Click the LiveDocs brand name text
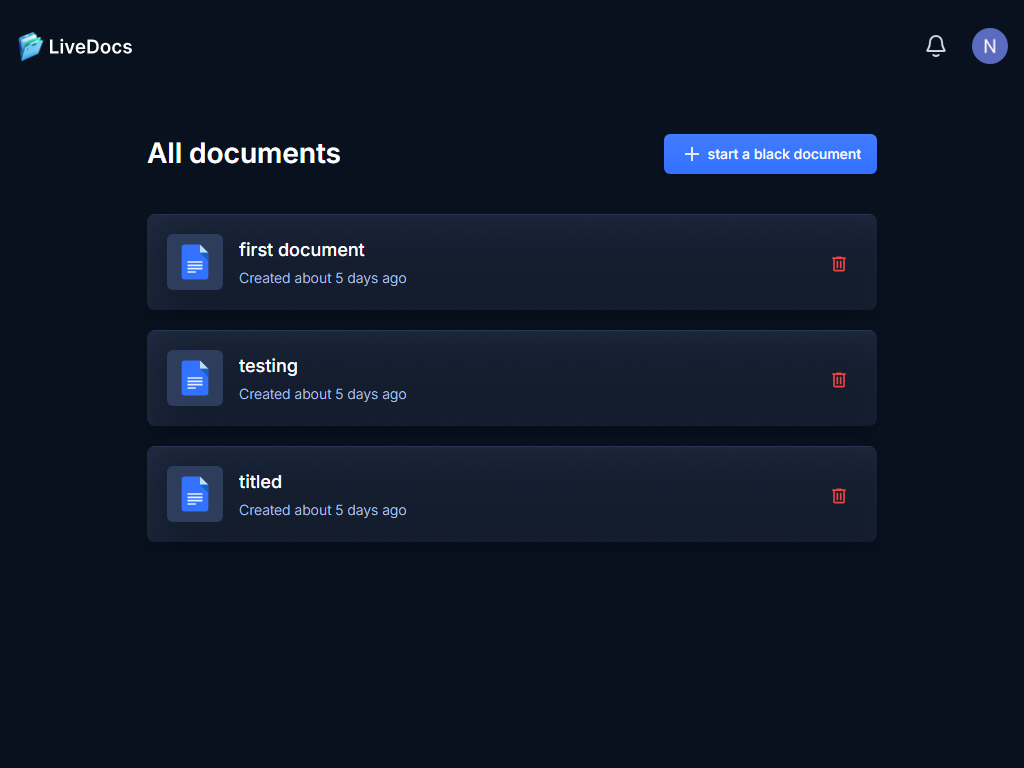1024x768 pixels. [x=90, y=47]
